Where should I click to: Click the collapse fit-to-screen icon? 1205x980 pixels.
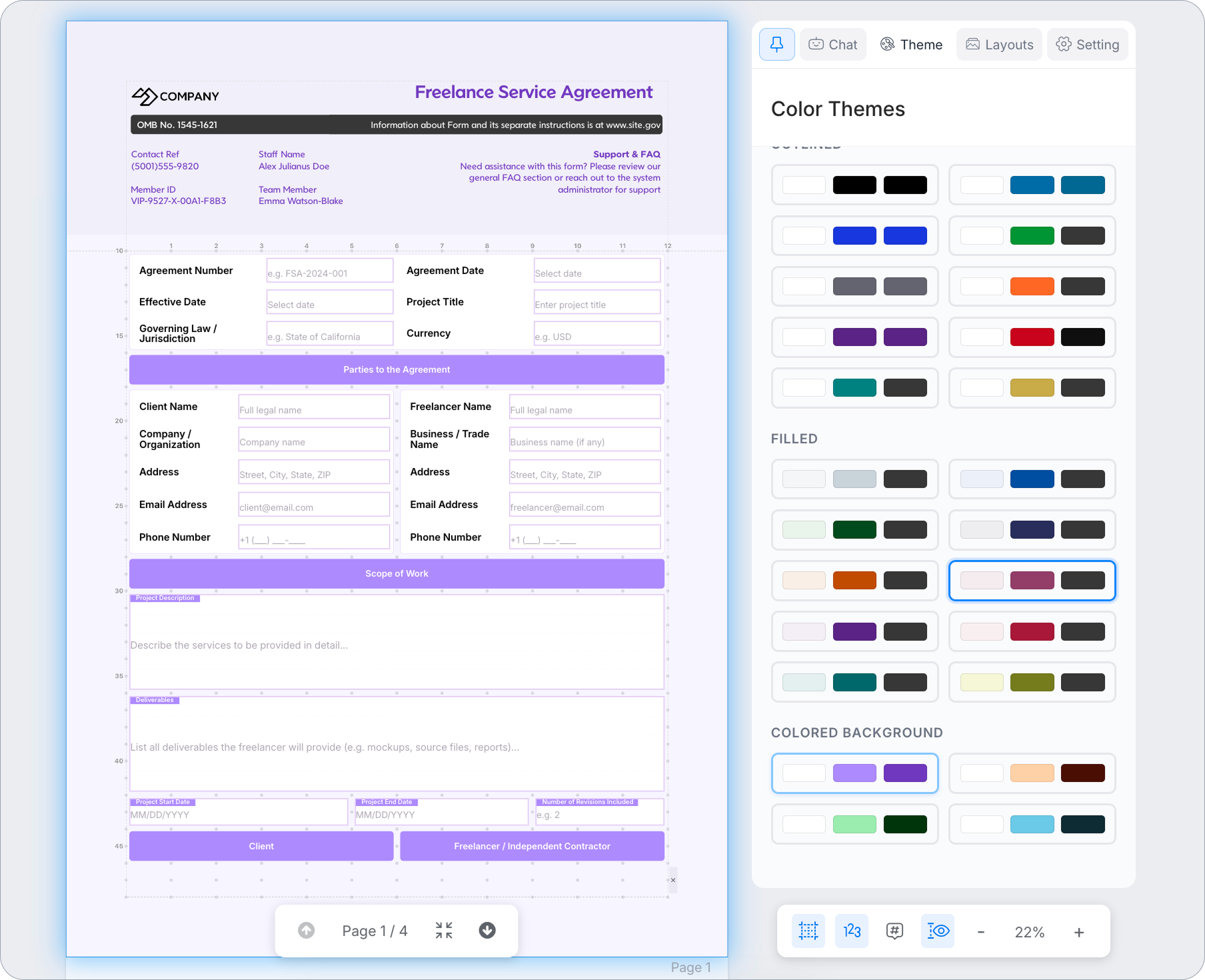pos(444,931)
